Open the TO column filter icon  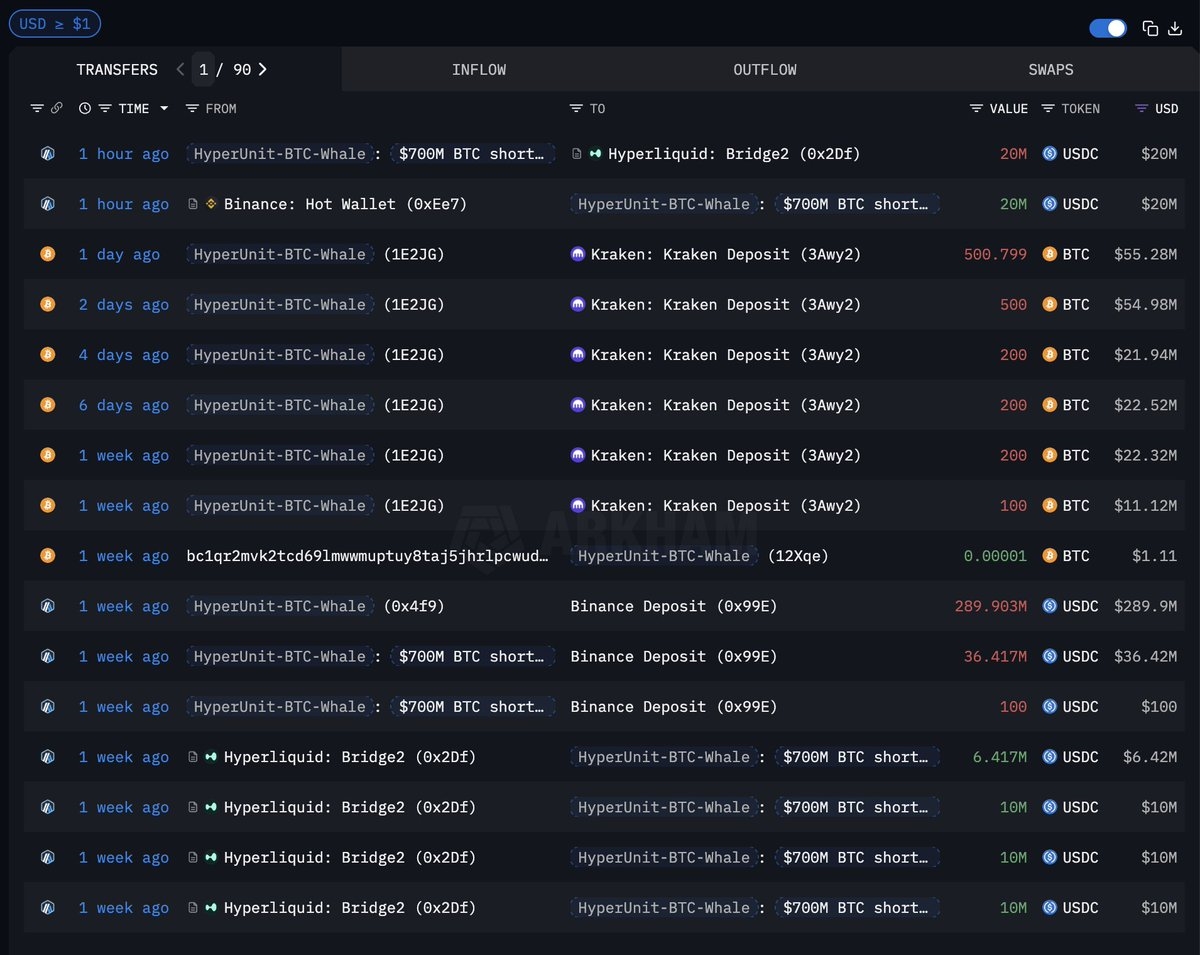576,108
